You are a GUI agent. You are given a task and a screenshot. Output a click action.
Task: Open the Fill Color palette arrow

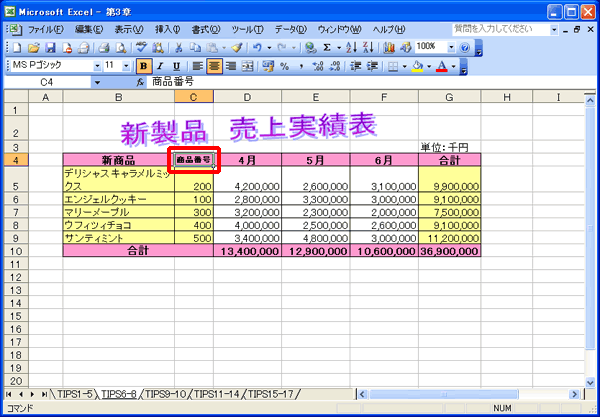click(x=429, y=67)
